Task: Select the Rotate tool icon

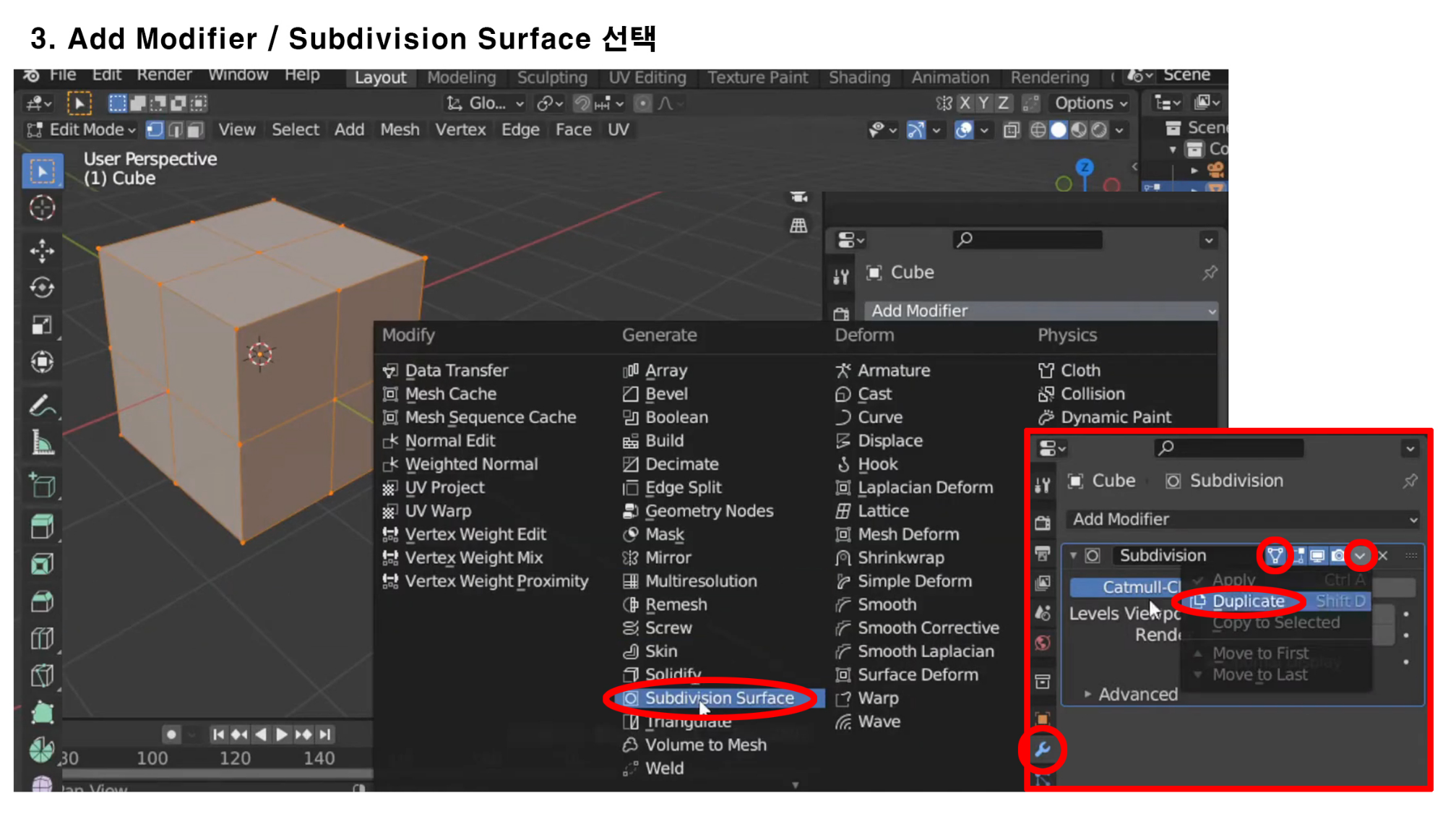Action: [42, 288]
